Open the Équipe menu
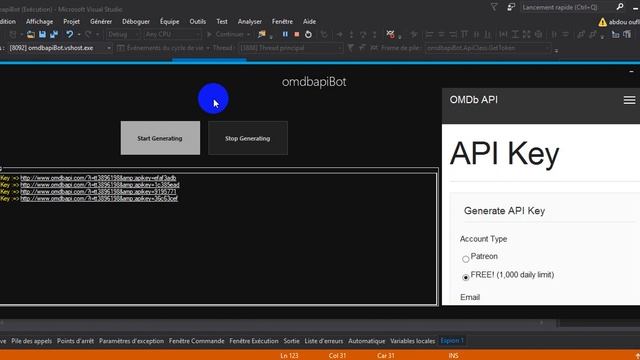The height and width of the screenshot is (360, 640). click(169, 22)
